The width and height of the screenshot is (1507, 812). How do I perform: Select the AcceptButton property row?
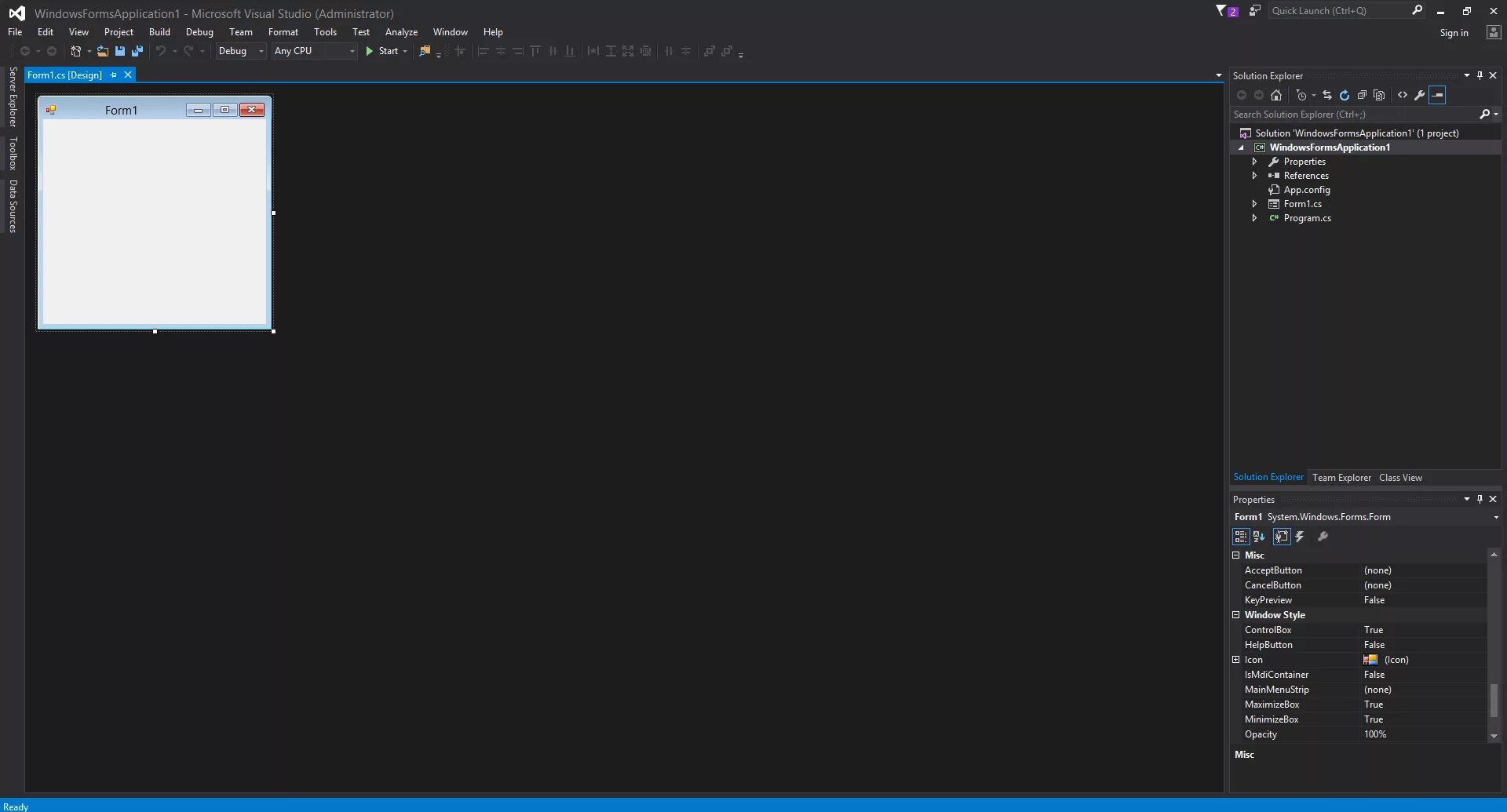coord(1359,570)
